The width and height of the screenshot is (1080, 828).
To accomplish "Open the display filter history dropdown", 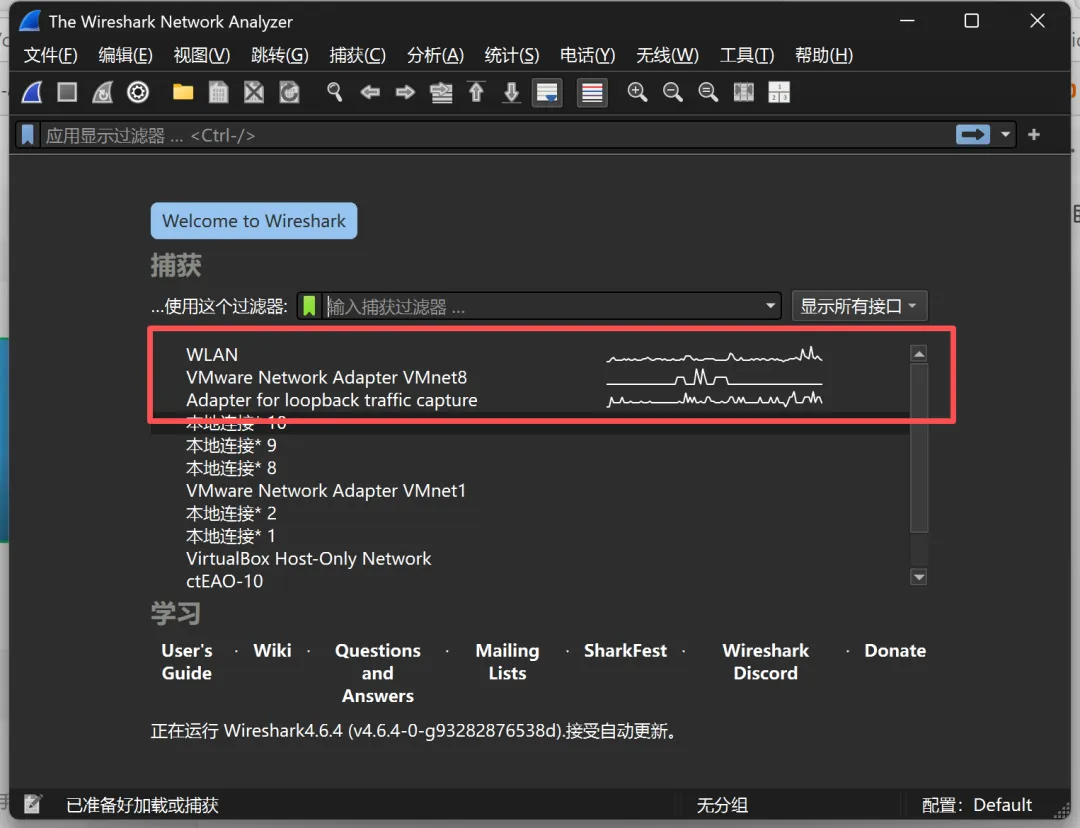I will click(1006, 134).
